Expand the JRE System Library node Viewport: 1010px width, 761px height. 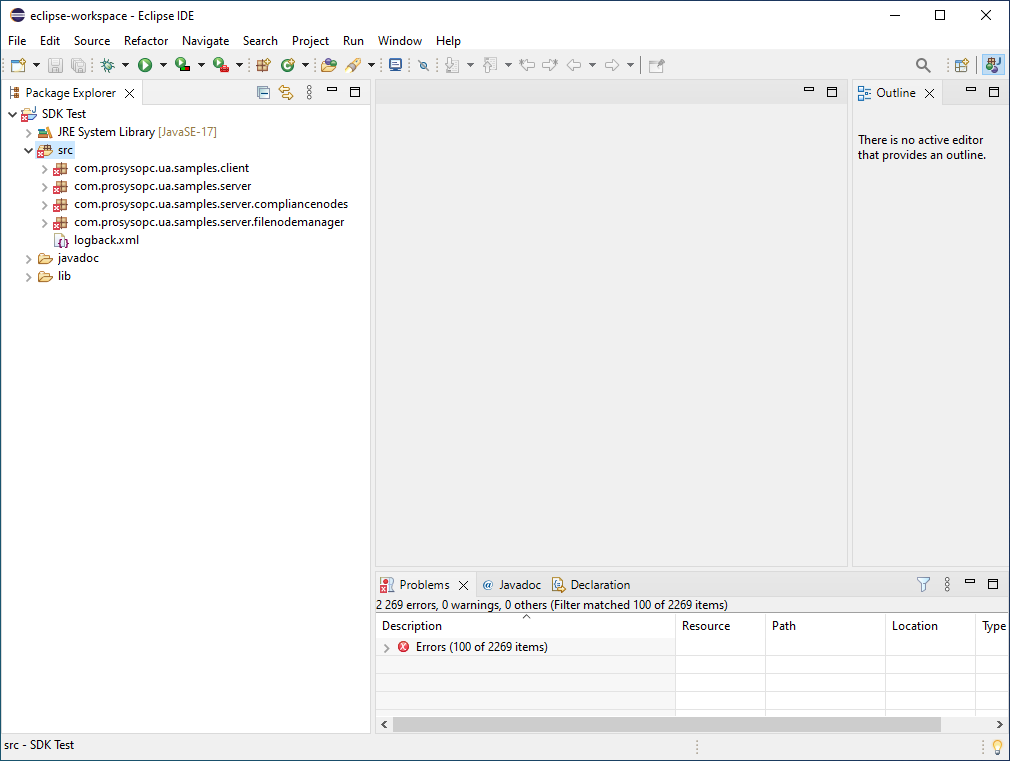pos(28,132)
